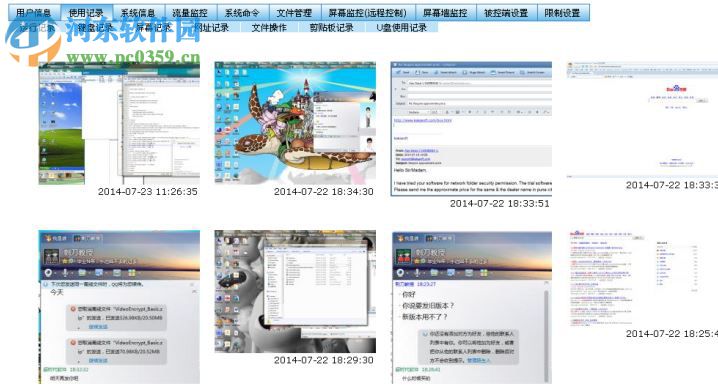Viewport: 718px width, 389px height.
Task: Click the timestamp under Baidu results thumbnail
Action: pyautogui.click(x=671, y=334)
